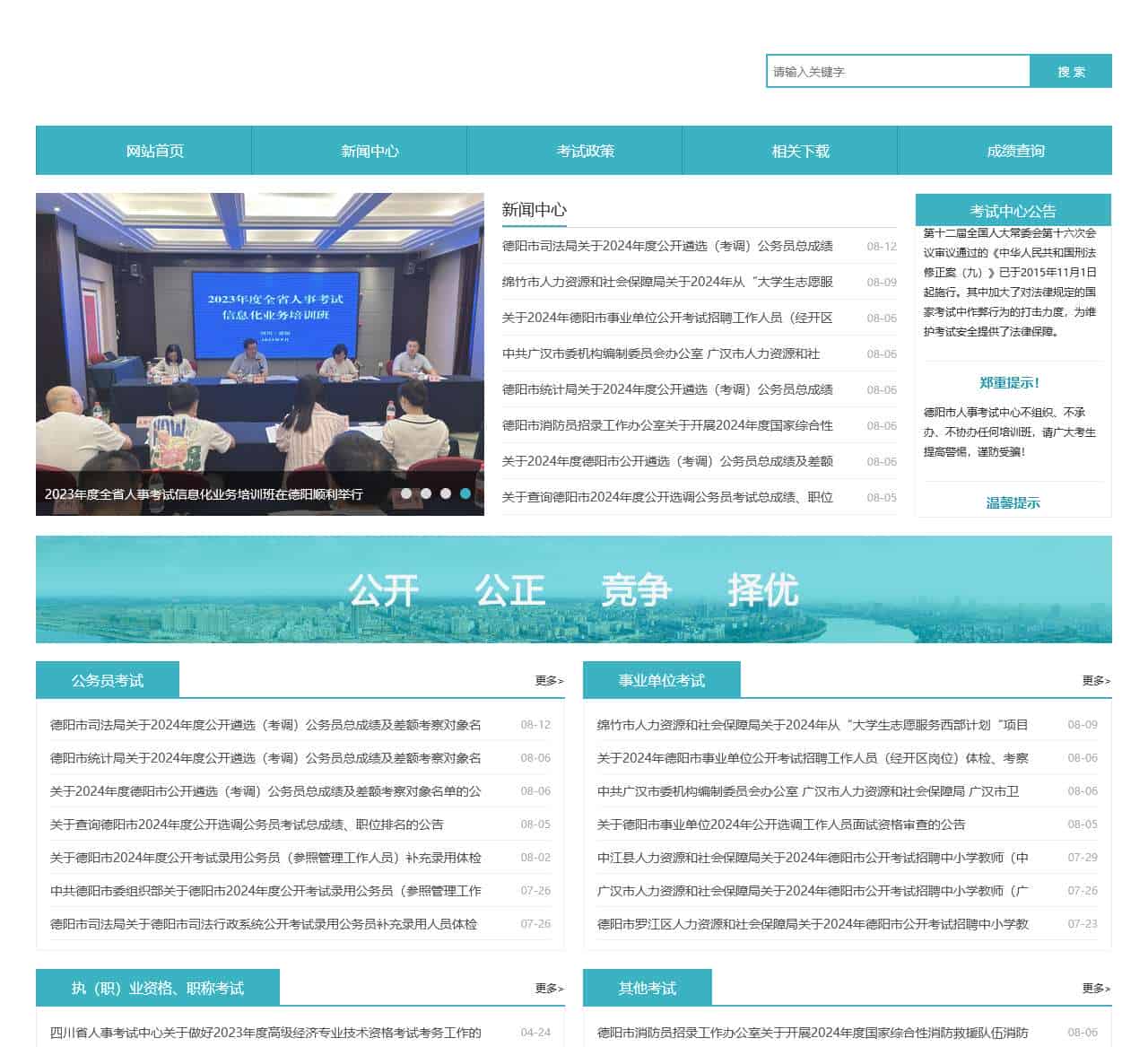Open 绵竹市人力资源 article in 事业单位考试 list

[812, 725]
